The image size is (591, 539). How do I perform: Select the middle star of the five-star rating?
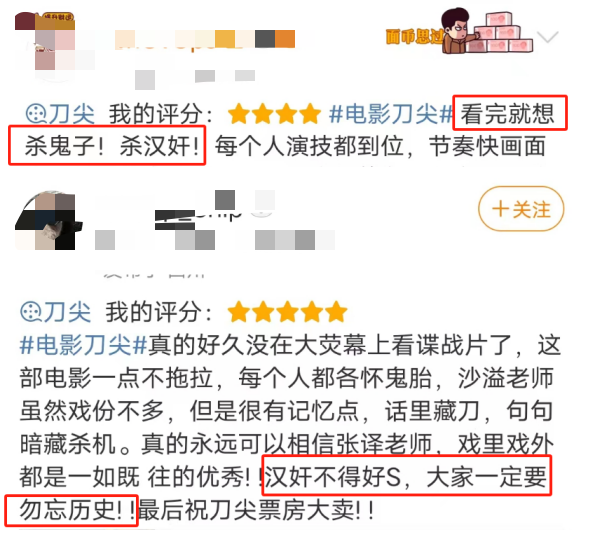[287, 312]
